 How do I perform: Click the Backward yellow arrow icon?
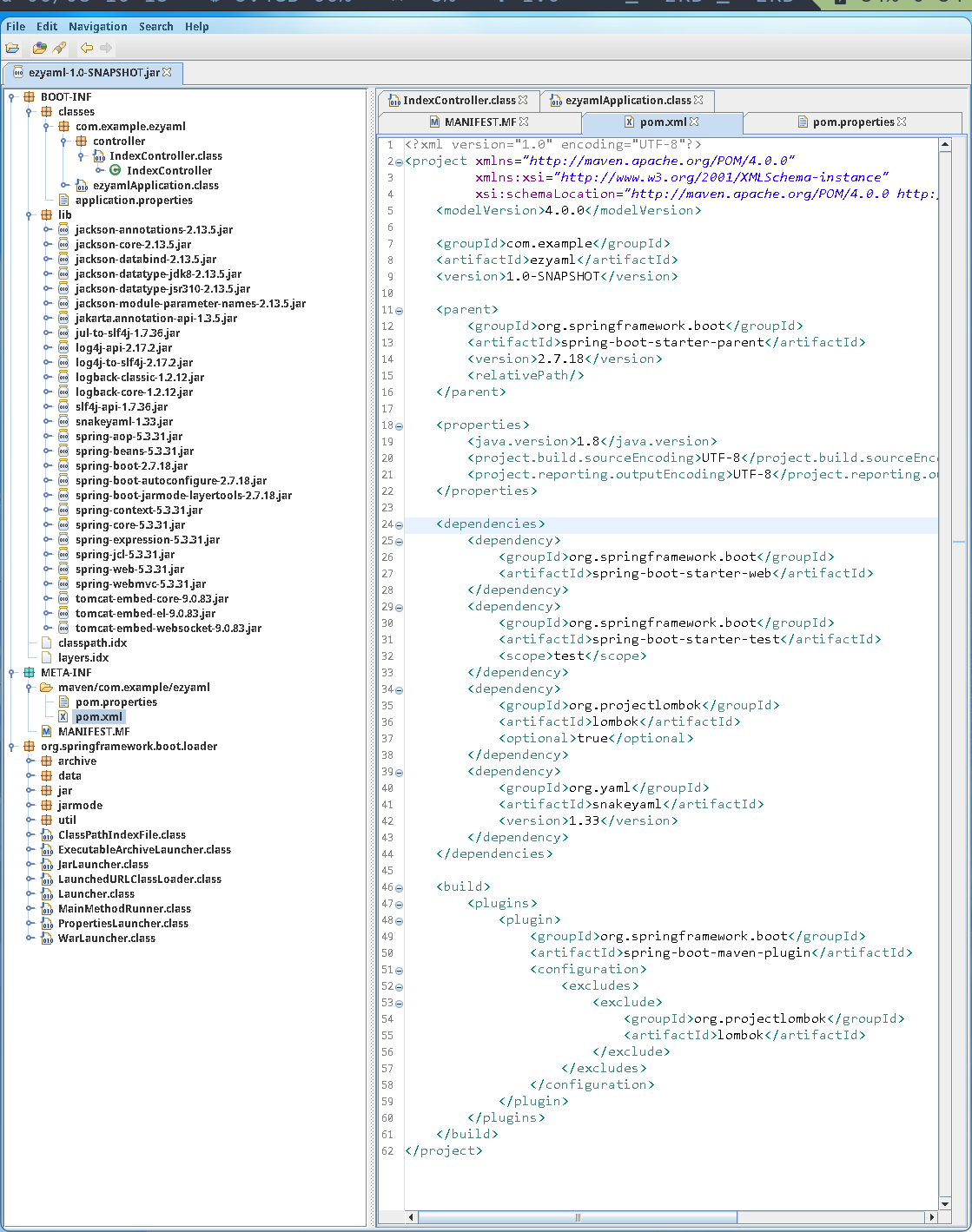87,48
